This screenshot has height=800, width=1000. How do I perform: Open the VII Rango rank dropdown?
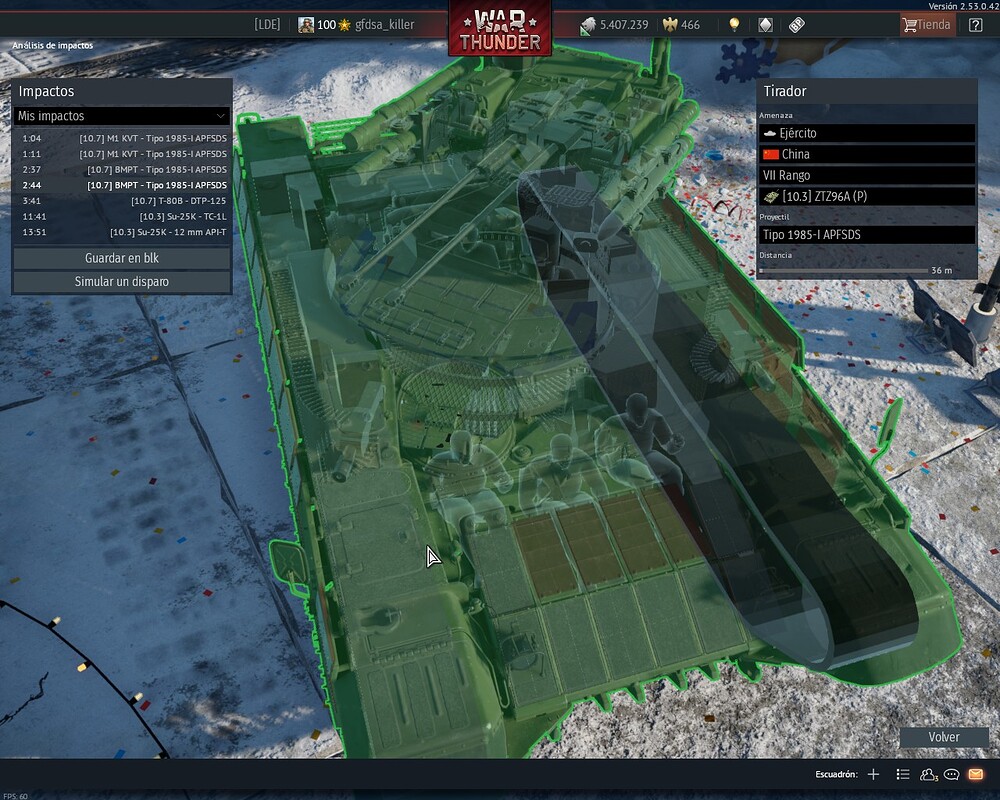(x=866, y=175)
